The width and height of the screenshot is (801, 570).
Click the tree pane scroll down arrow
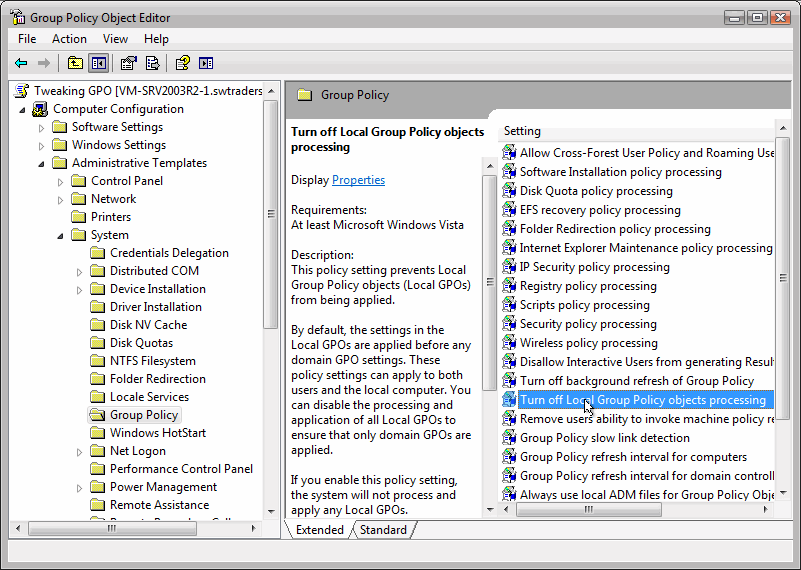point(271,511)
